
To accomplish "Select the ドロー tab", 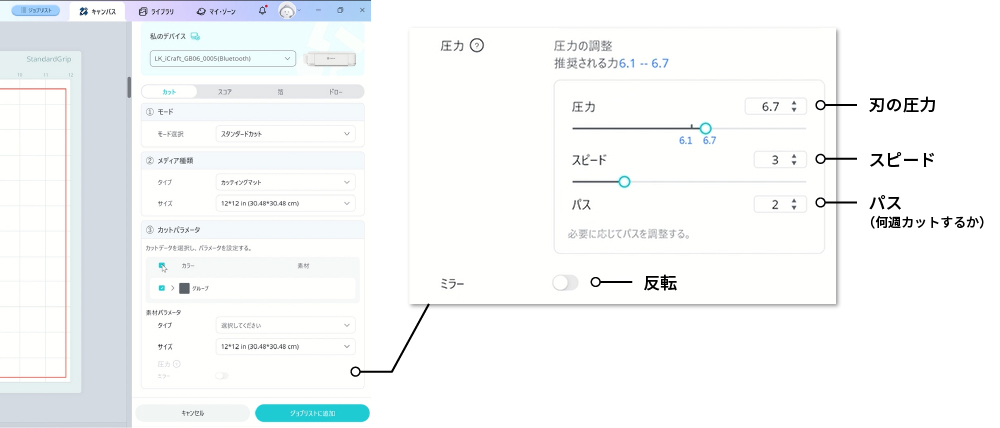I will (x=335, y=91).
